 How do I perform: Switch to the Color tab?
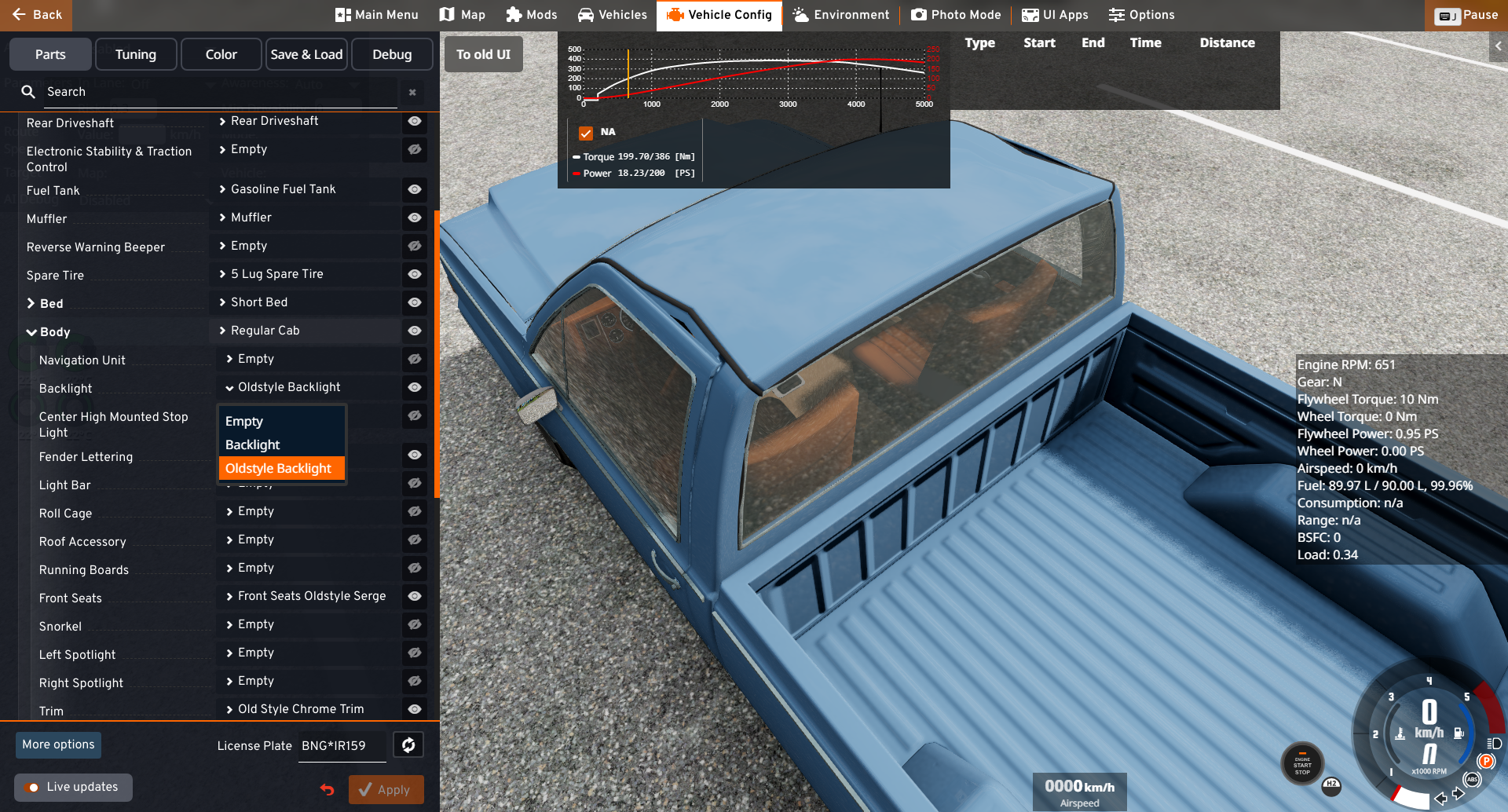(221, 54)
